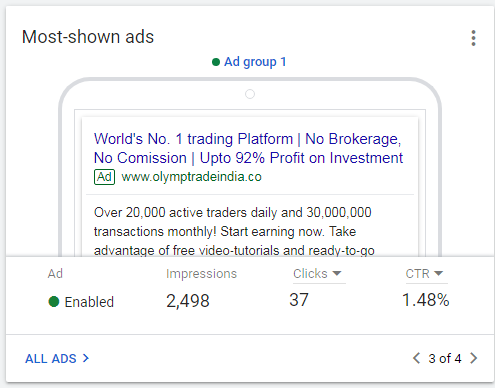This screenshot has height=388, width=495.
Task: Click the Impressions column label
Action: (x=201, y=274)
